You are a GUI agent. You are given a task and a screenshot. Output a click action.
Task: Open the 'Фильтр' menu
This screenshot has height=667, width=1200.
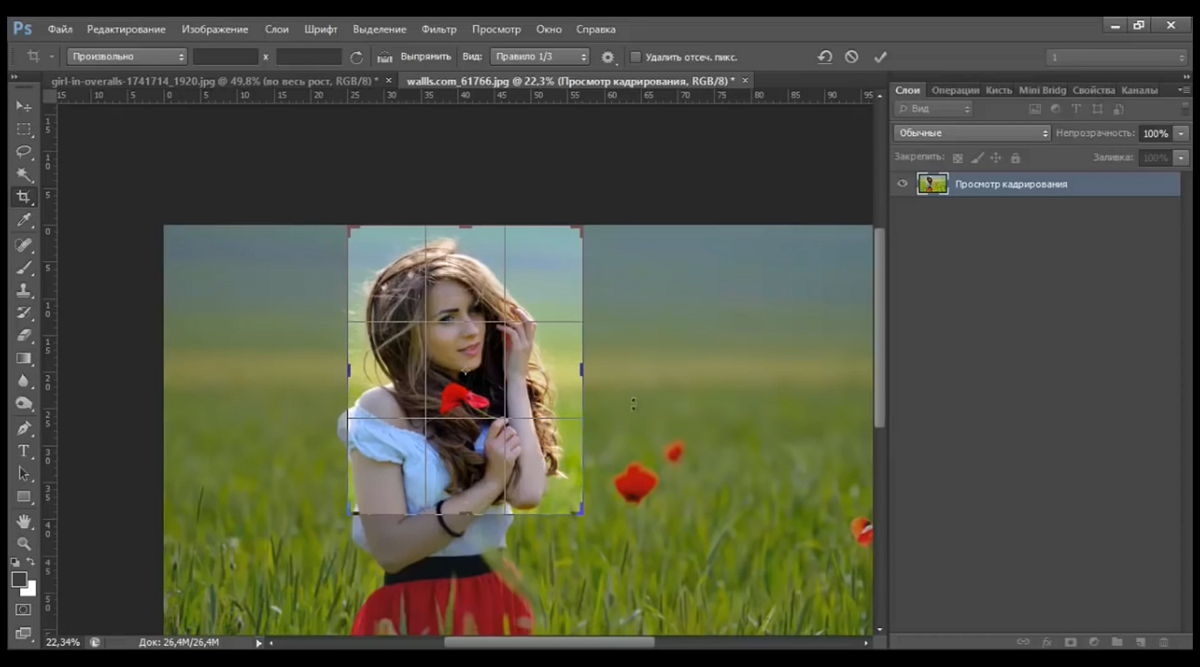point(439,29)
